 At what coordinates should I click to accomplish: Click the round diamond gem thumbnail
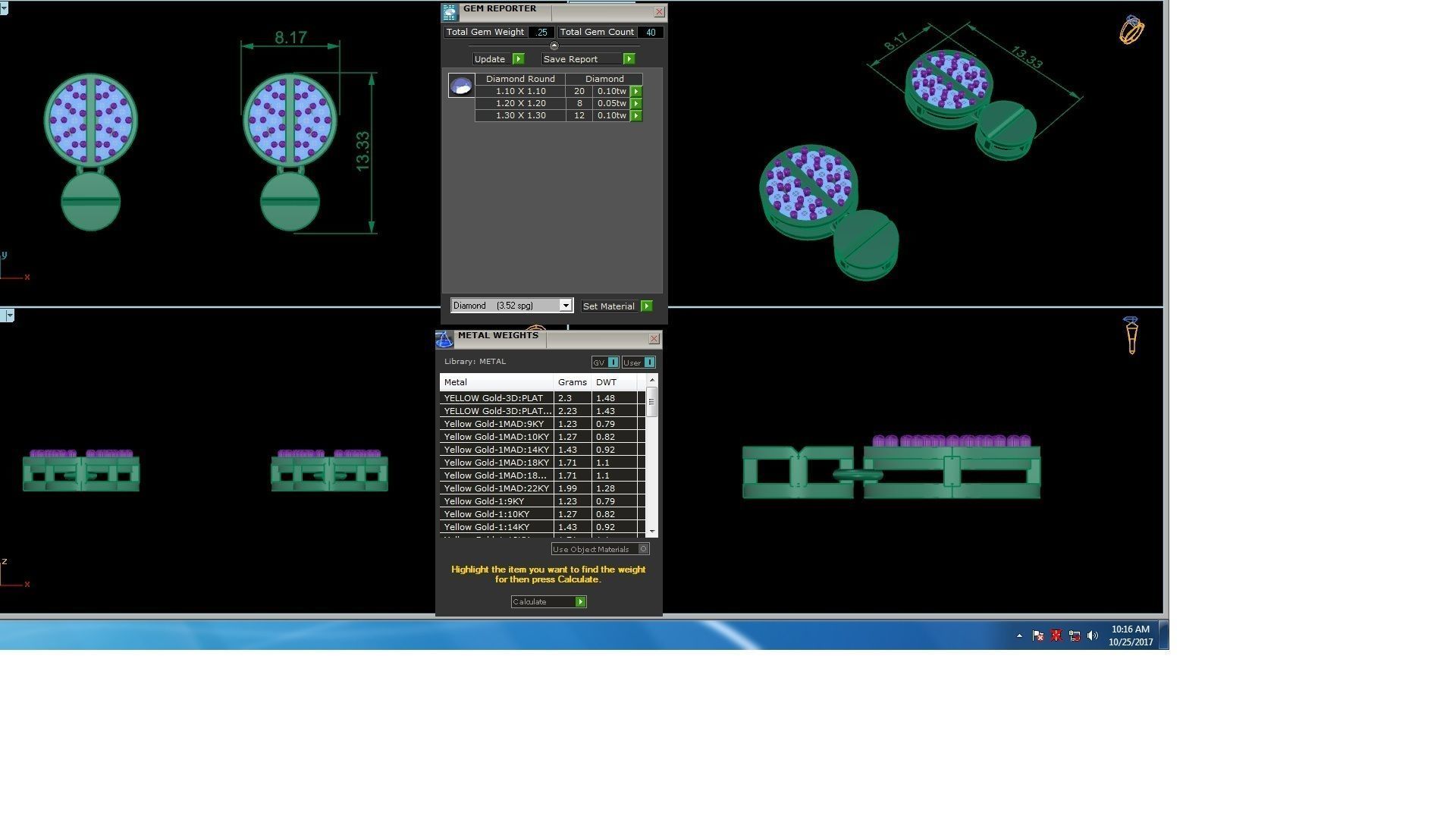pos(461,86)
